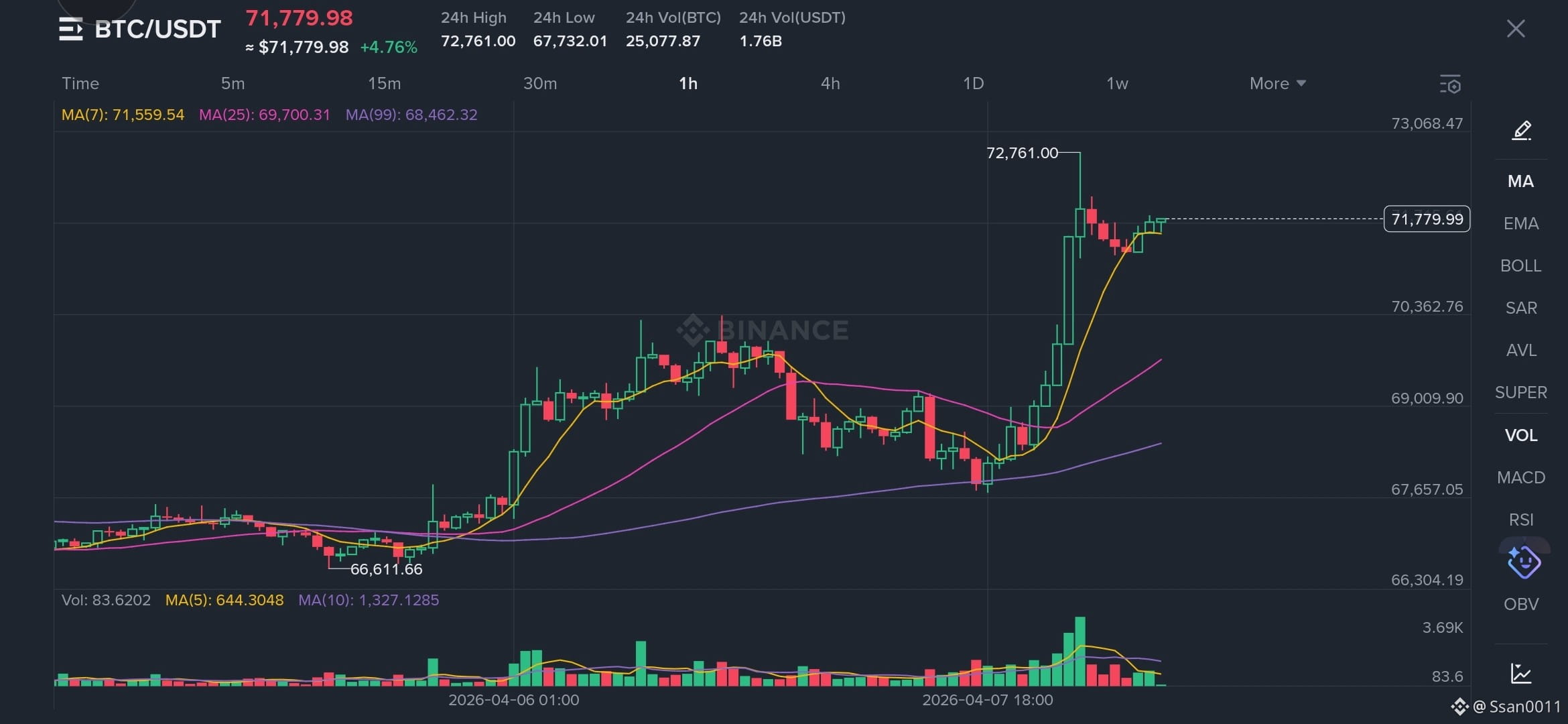Select the drawing pencil tool icon

(x=1521, y=130)
